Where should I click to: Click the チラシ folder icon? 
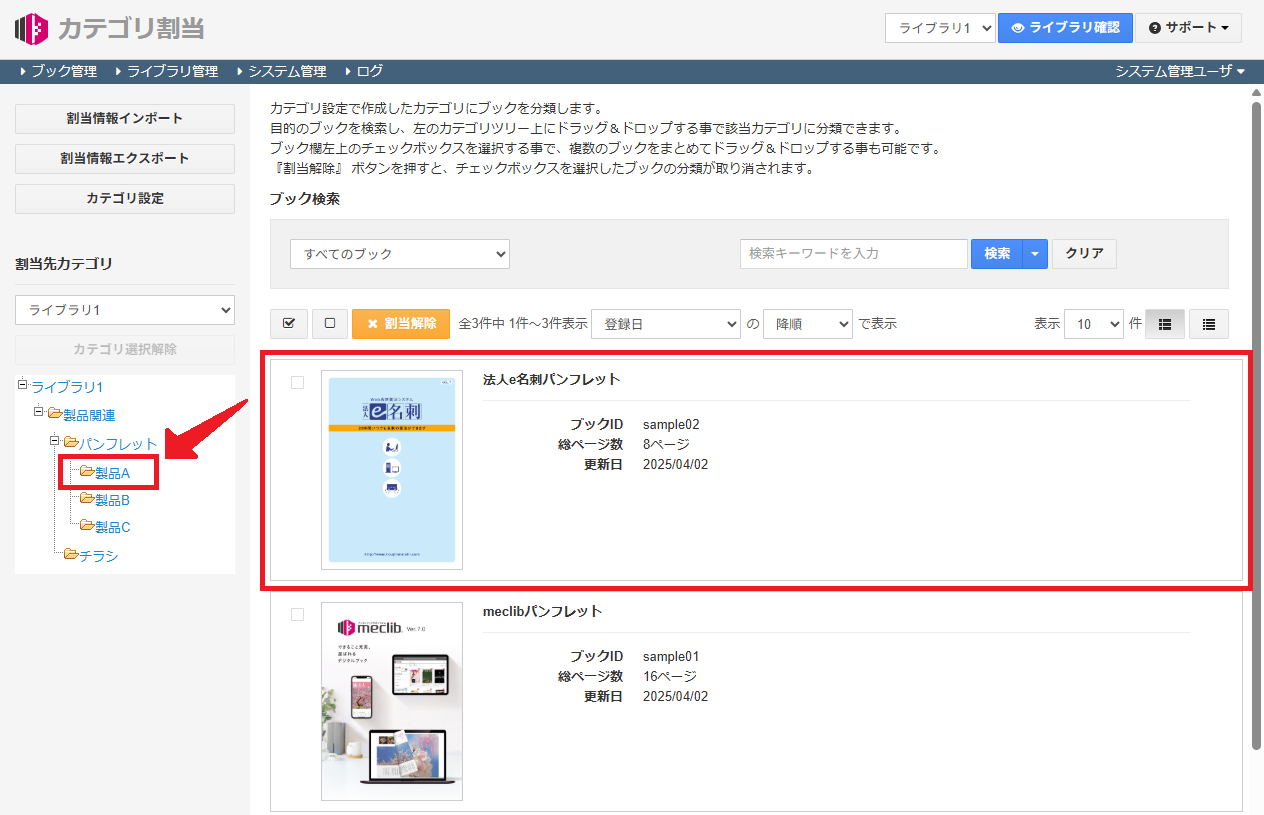tap(71, 555)
